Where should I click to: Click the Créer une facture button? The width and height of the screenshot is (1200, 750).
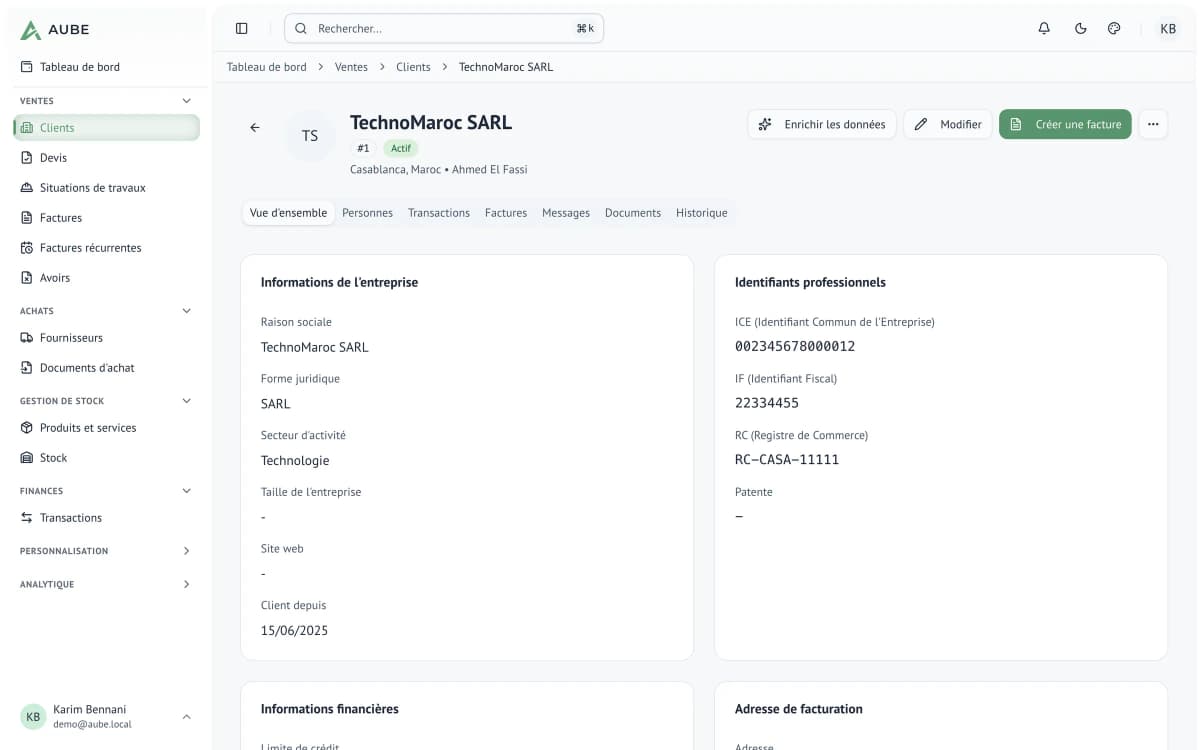(1065, 124)
